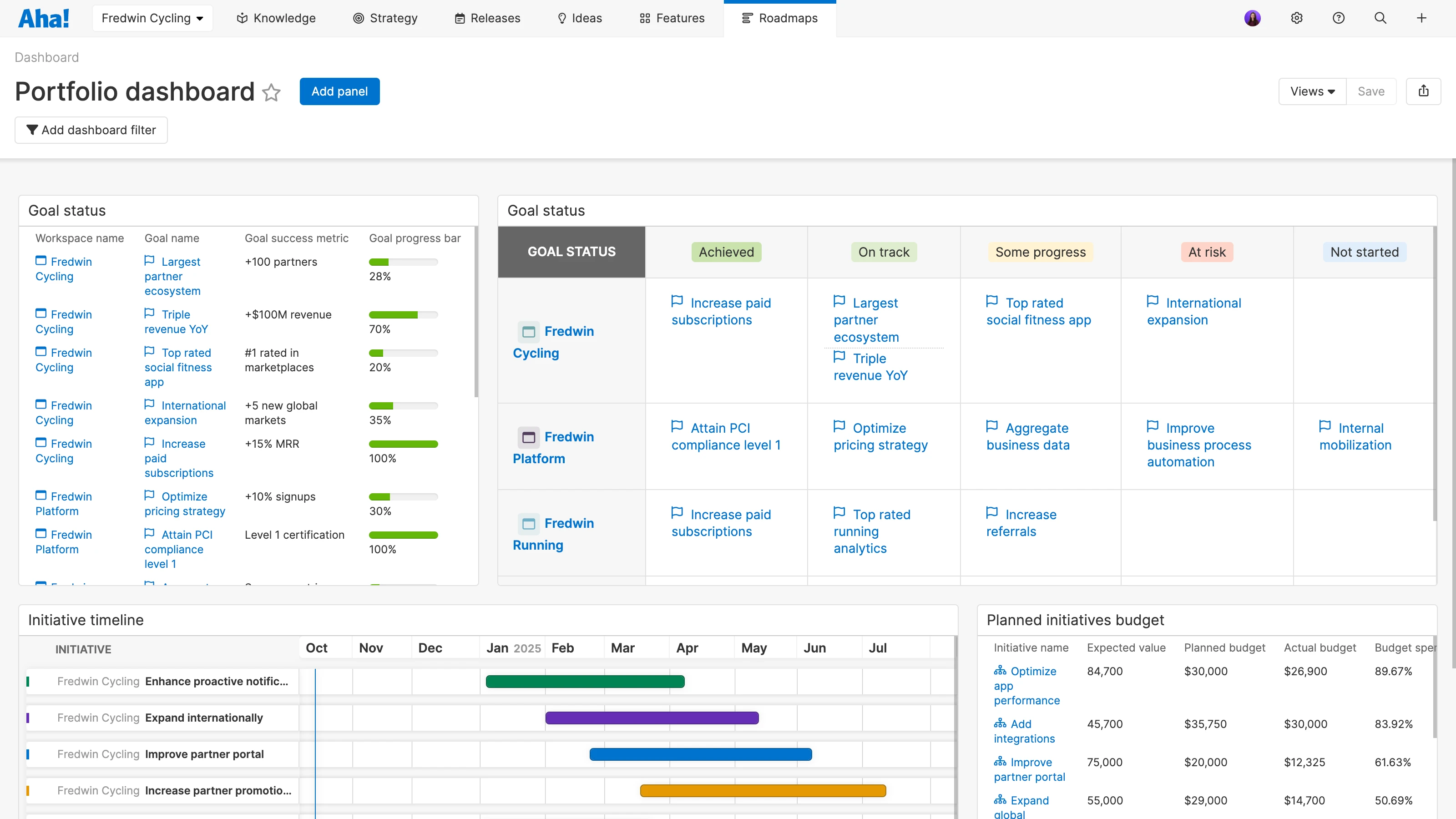Open the Fredwin Cycling workspace dropdown

[152, 18]
